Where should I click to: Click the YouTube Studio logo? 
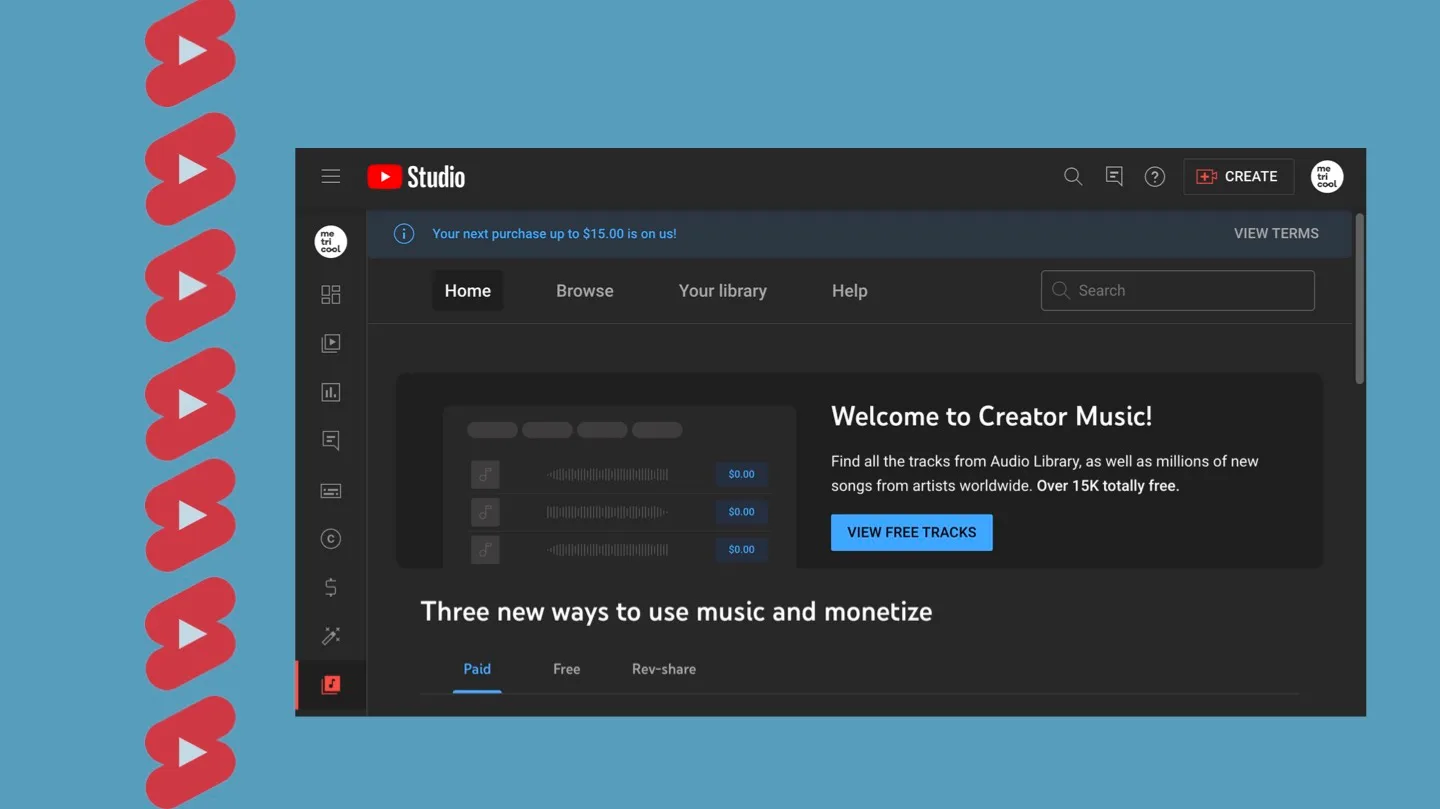click(416, 177)
